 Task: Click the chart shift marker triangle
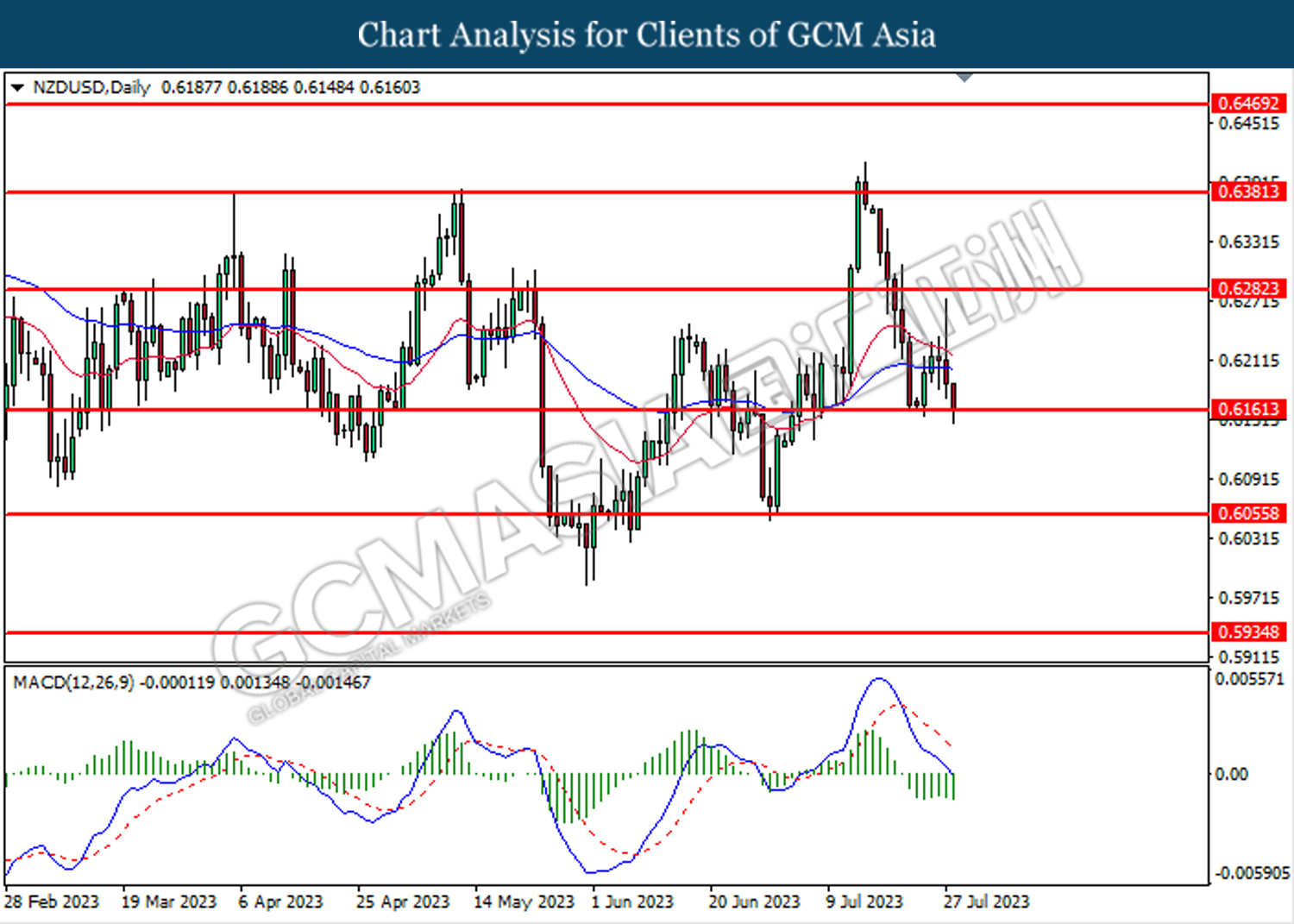965,79
